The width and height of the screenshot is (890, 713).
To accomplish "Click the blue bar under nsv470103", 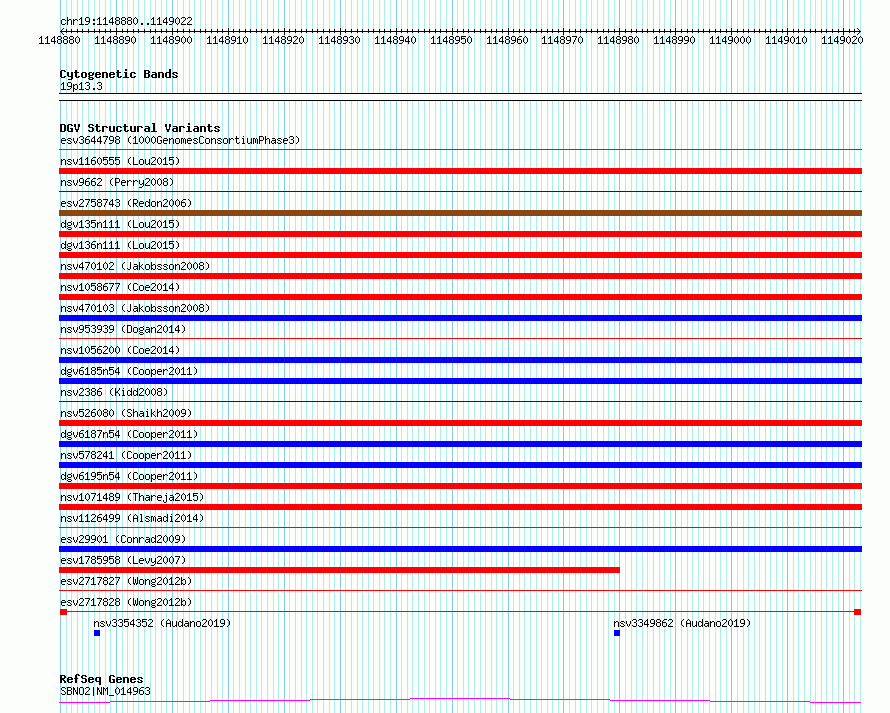I will (x=460, y=318).
